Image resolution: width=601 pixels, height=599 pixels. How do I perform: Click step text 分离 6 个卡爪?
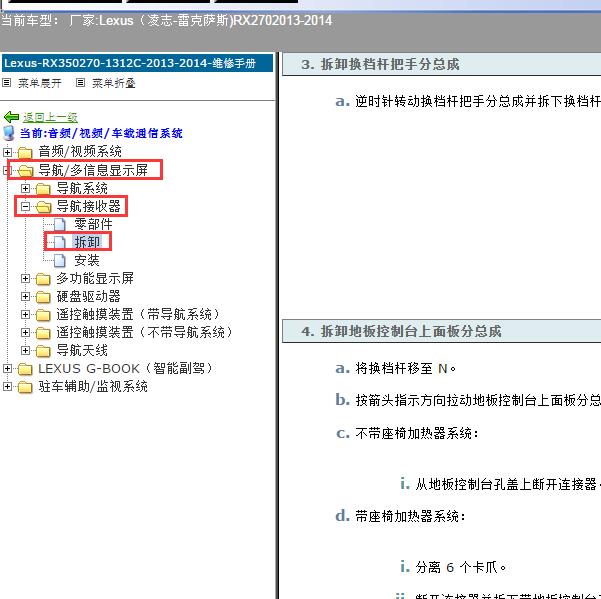[x=461, y=567]
